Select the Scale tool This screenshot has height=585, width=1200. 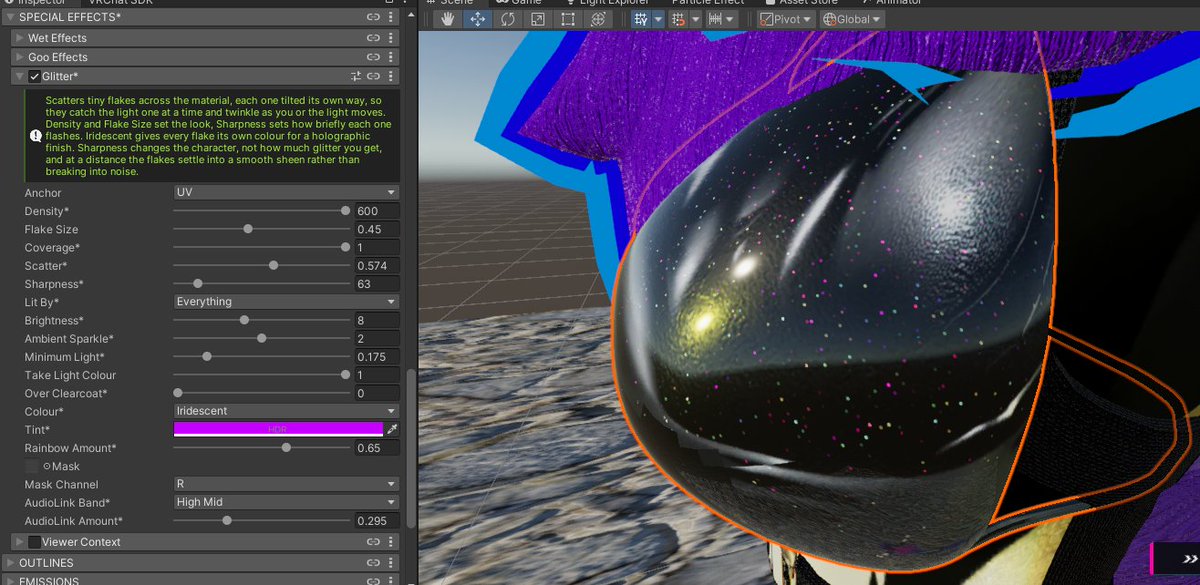[x=537, y=19]
